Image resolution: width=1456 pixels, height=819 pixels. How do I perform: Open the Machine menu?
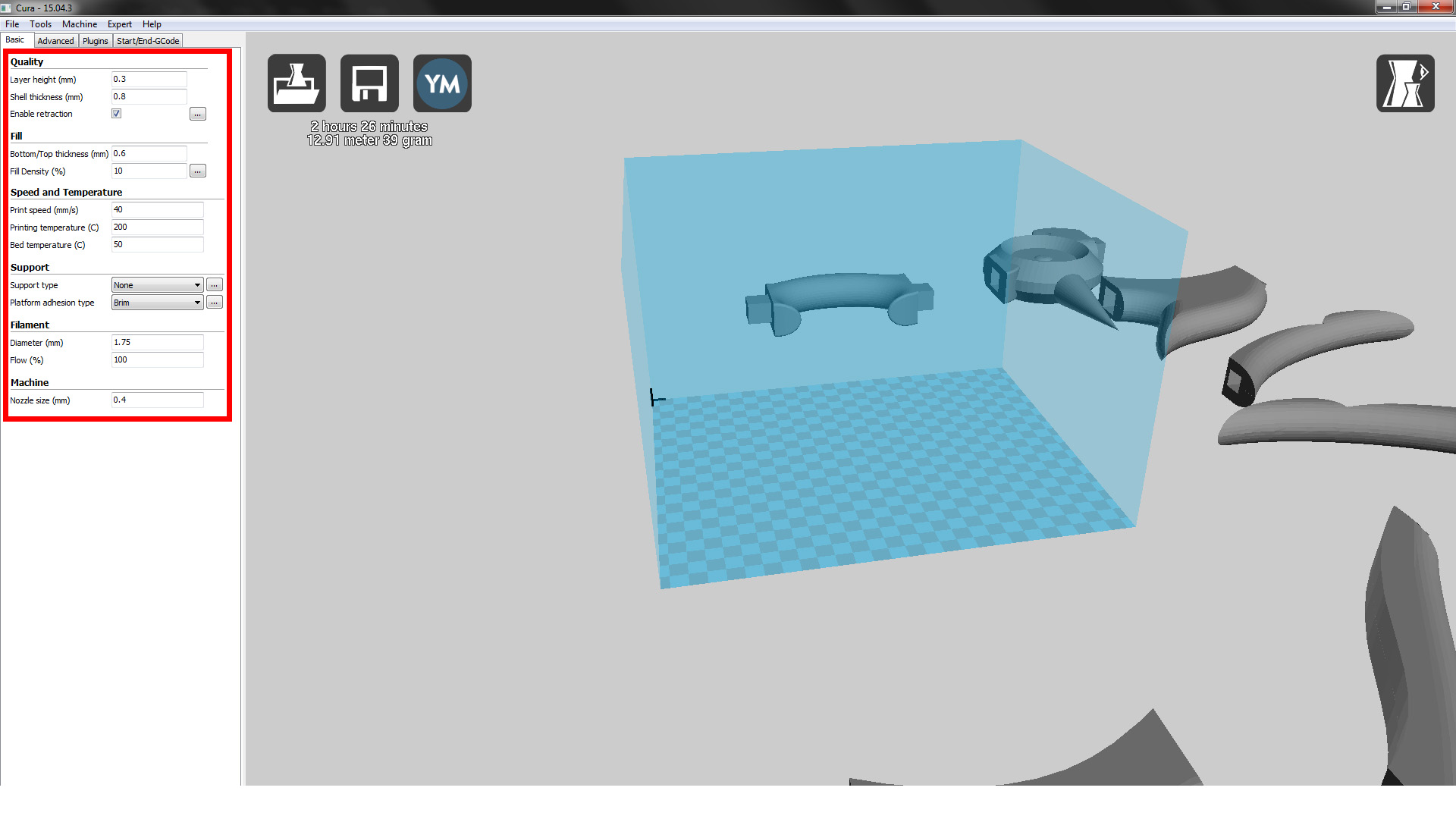click(79, 24)
